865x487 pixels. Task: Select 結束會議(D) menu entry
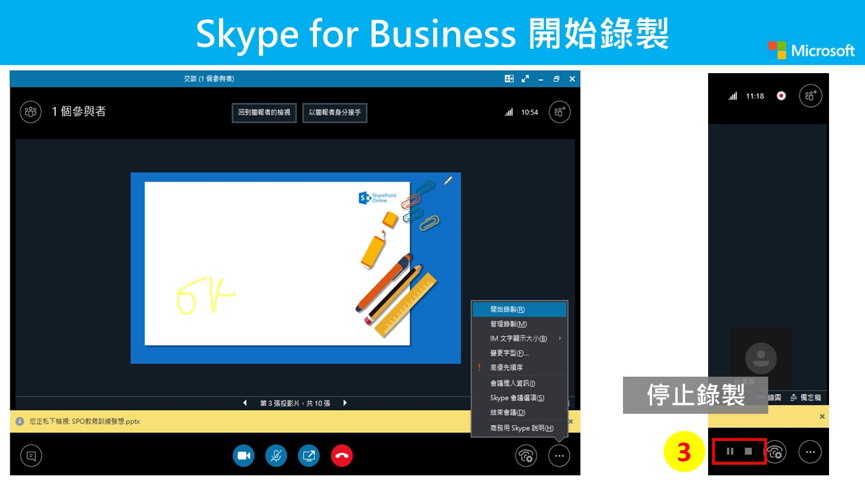pos(519,413)
